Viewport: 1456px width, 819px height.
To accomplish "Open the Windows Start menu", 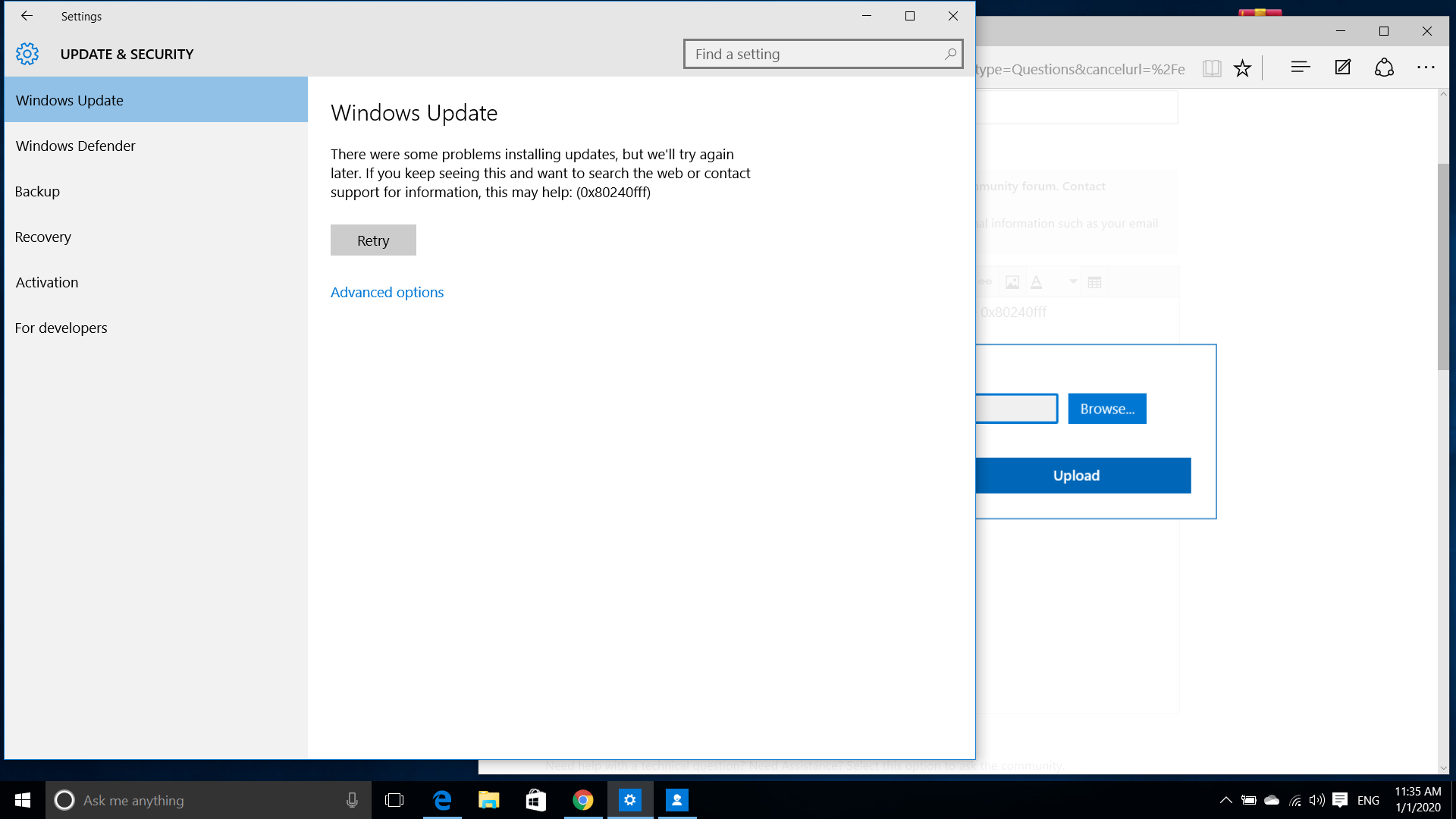I will pyautogui.click(x=23, y=800).
